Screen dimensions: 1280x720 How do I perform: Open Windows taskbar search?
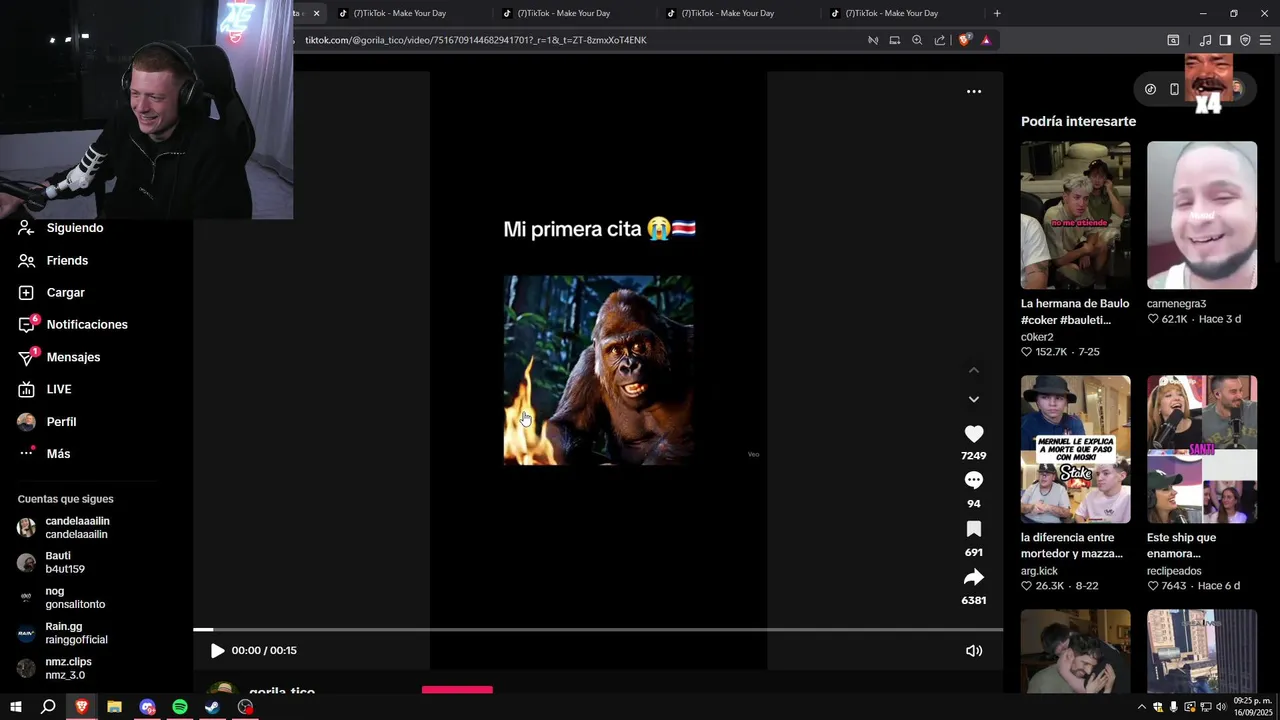48,707
